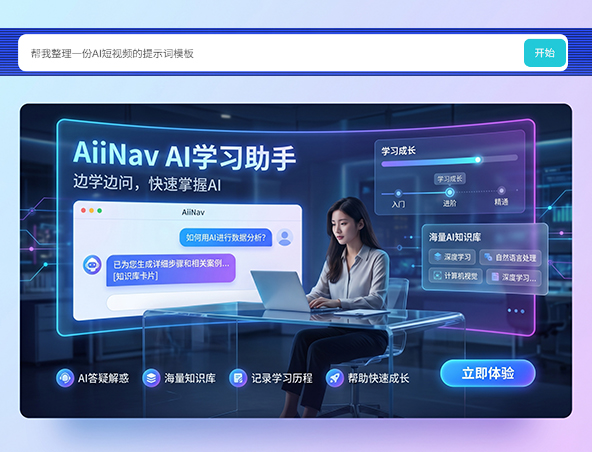The height and width of the screenshot is (452, 592).
Task: Click the 开始 button
Action: click(x=544, y=53)
